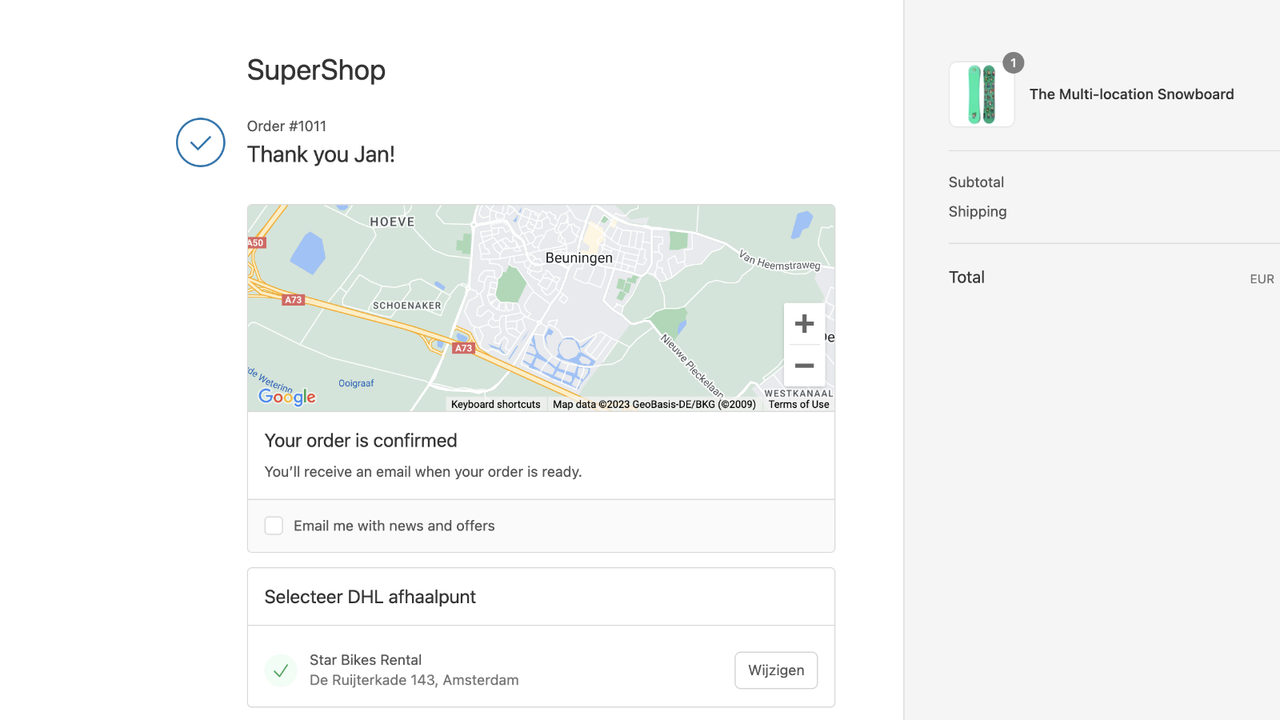Image resolution: width=1280 pixels, height=720 pixels.
Task: Click the order confirmed checkmark circle
Action: coord(200,142)
